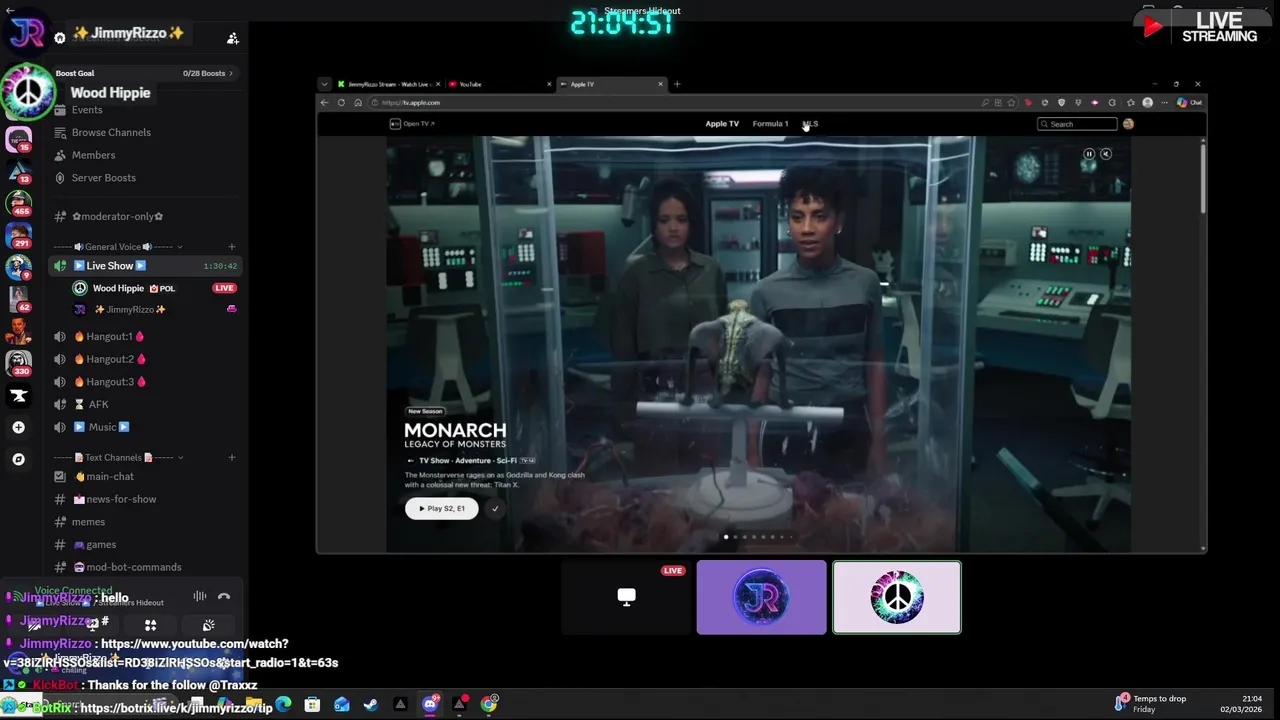Pause the hero banner preview
Image resolution: width=1280 pixels, height=720 pixels.
pyautogui.click(x=1089, y=154)
